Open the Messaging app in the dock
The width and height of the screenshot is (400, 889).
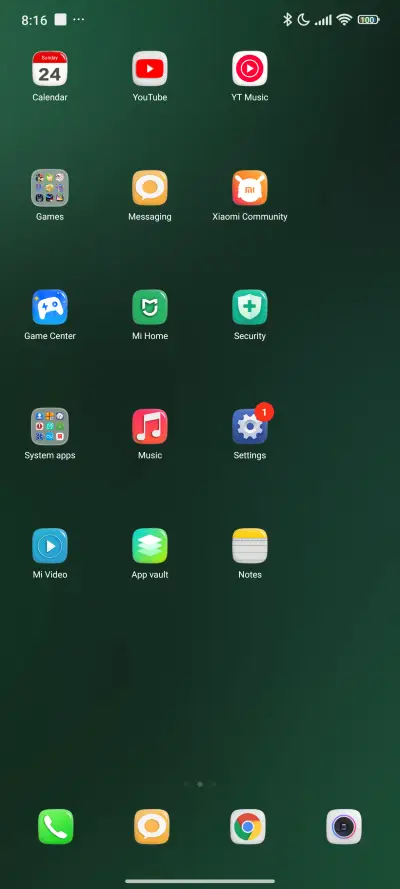(152, 827)
